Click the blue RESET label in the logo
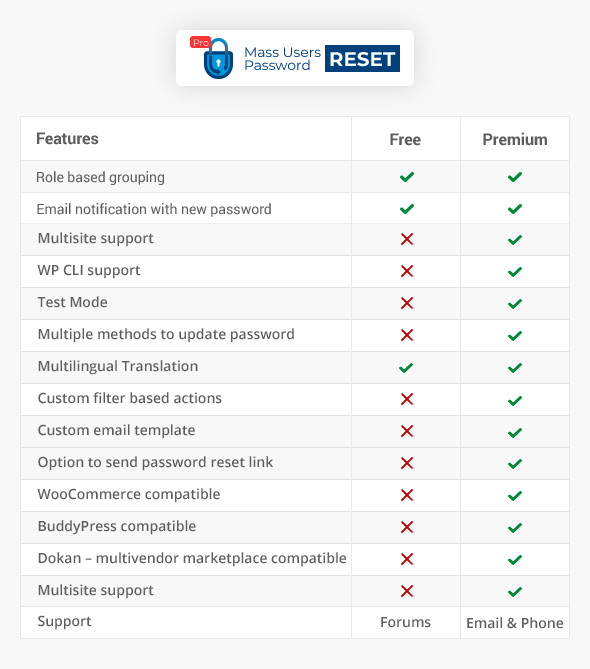This screenshot has height=669, width=590. tap(362, 58)
